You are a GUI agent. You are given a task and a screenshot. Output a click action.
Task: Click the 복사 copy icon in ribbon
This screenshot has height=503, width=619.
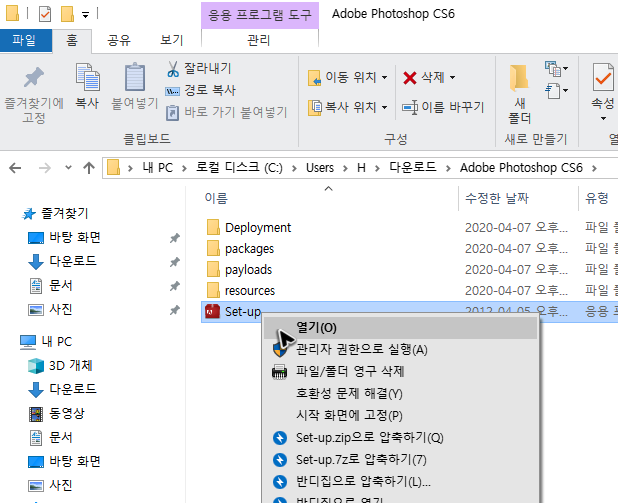(x=87, y=77)
